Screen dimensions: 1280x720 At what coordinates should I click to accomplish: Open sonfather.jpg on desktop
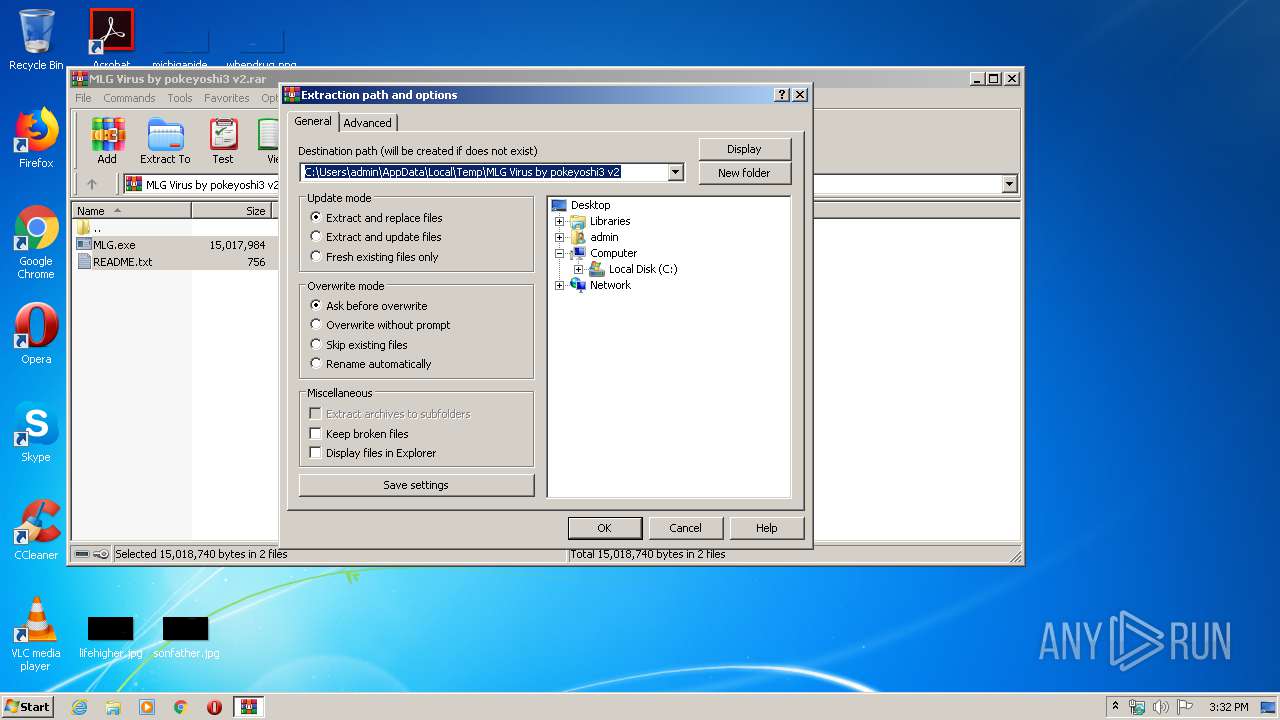(x=186, y=637)
